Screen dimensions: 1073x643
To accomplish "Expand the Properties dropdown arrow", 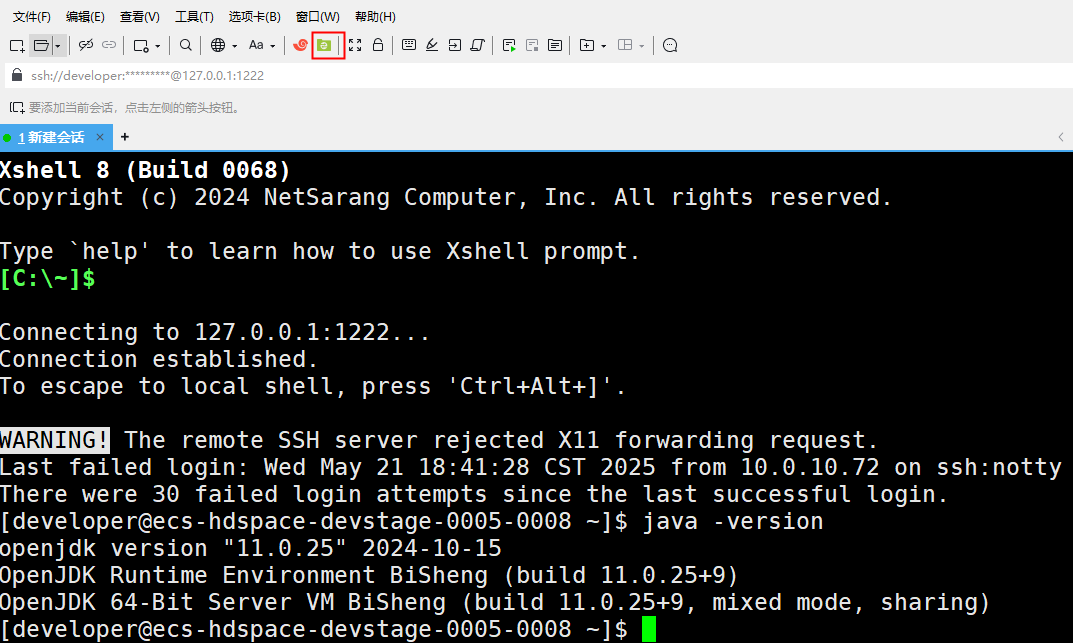I will 157,46.
